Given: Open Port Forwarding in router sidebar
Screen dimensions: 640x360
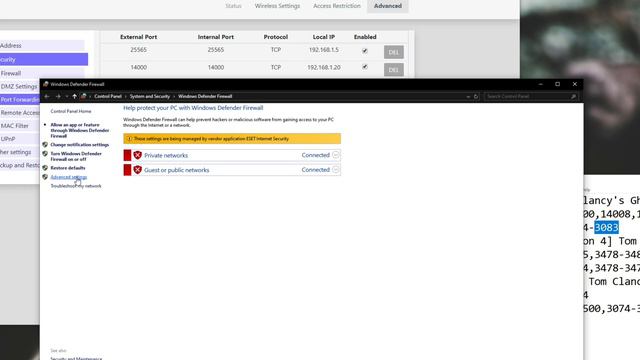Looking at the screenshot, I should [x=20, y=100].
